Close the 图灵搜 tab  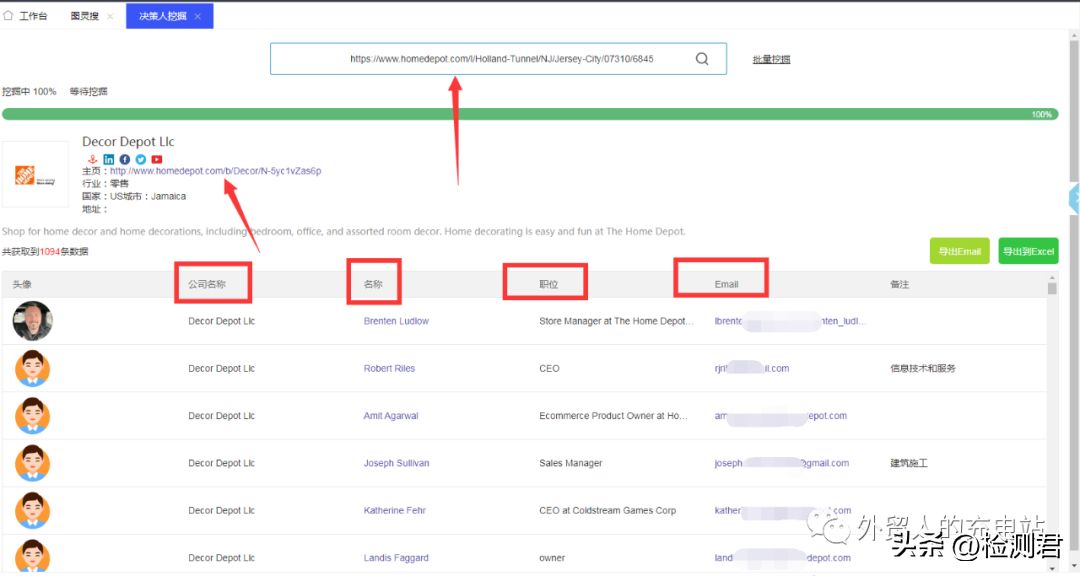[110, 16]
